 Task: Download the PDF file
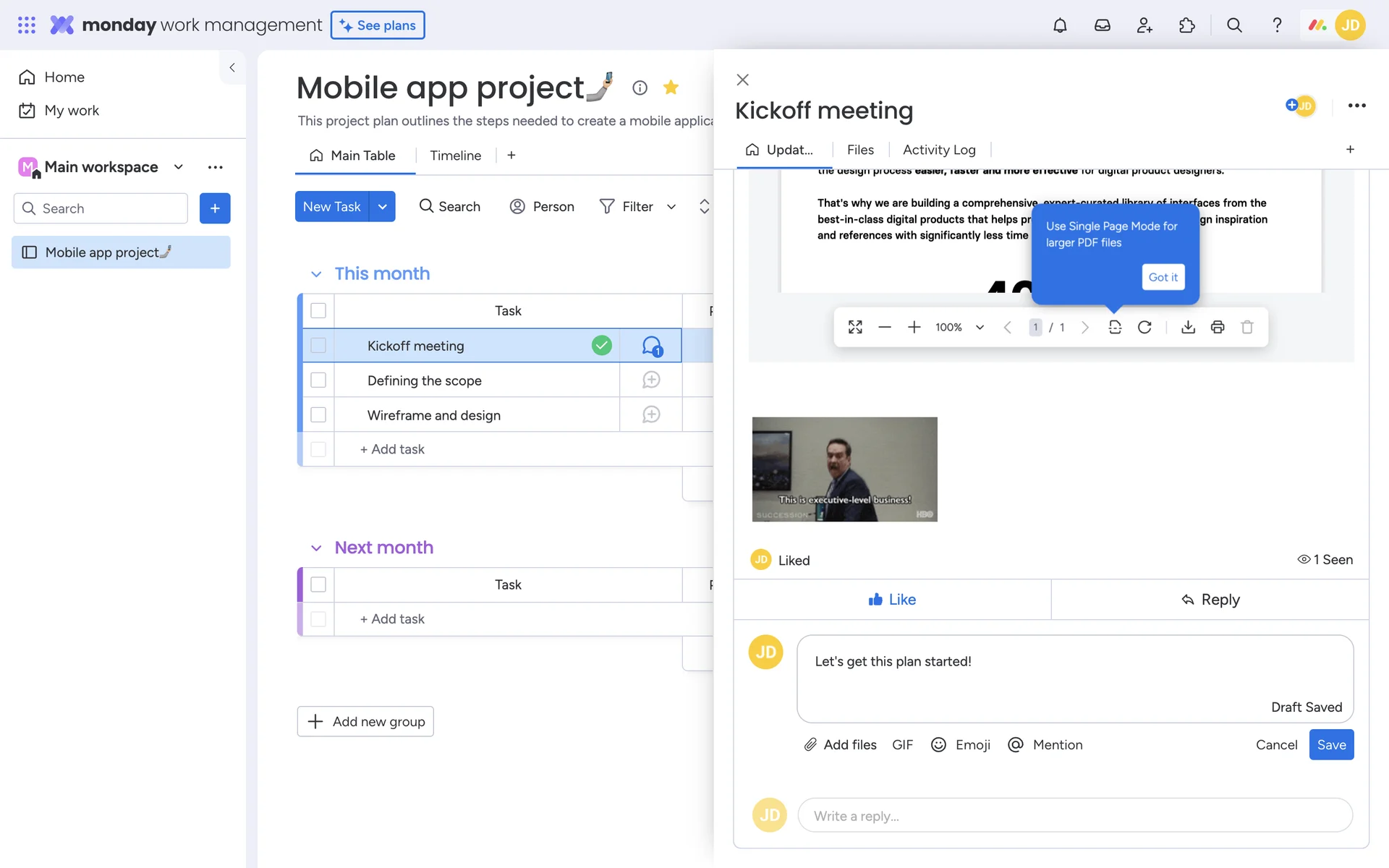point(1188,327)
